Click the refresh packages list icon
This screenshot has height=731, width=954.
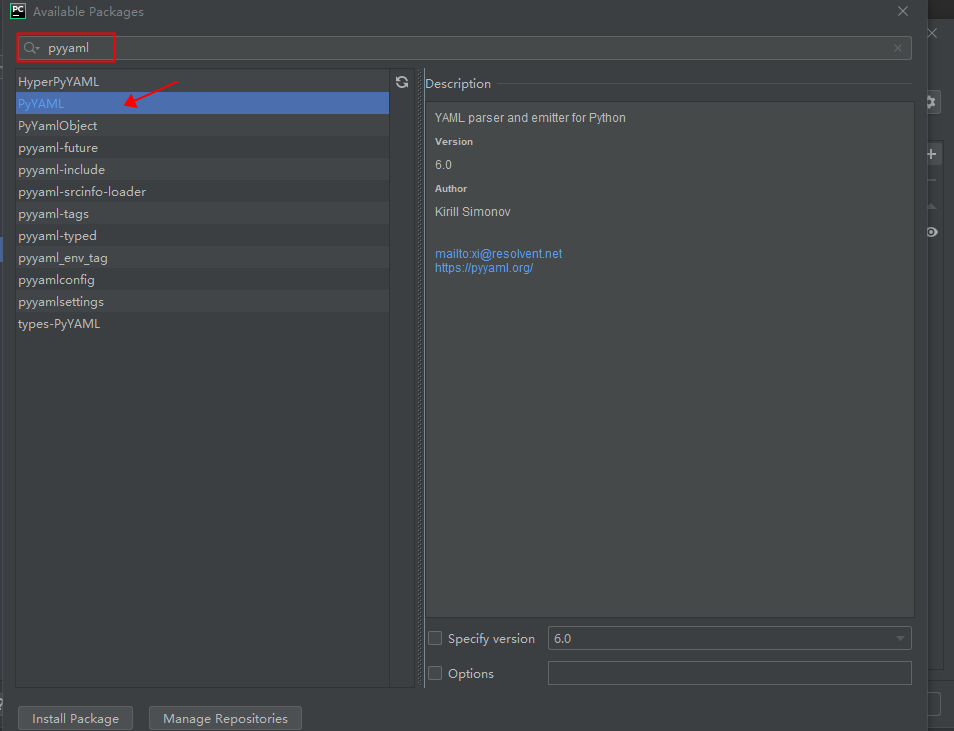click(402, 82)
